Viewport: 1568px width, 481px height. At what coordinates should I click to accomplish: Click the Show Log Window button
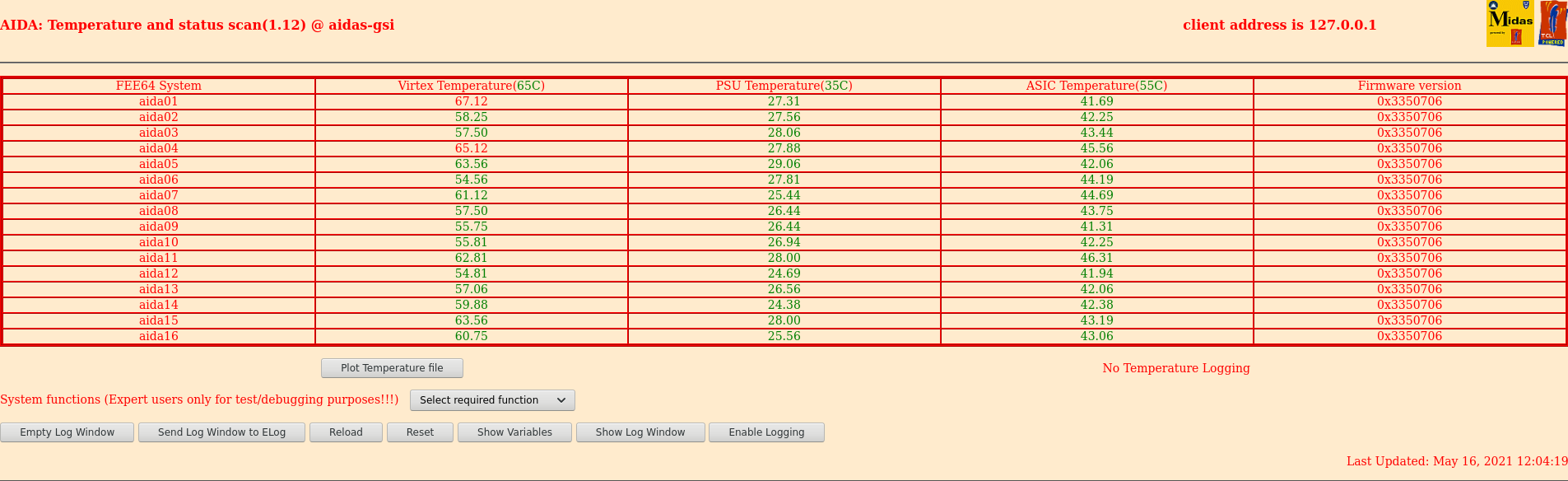click(640, 432)
